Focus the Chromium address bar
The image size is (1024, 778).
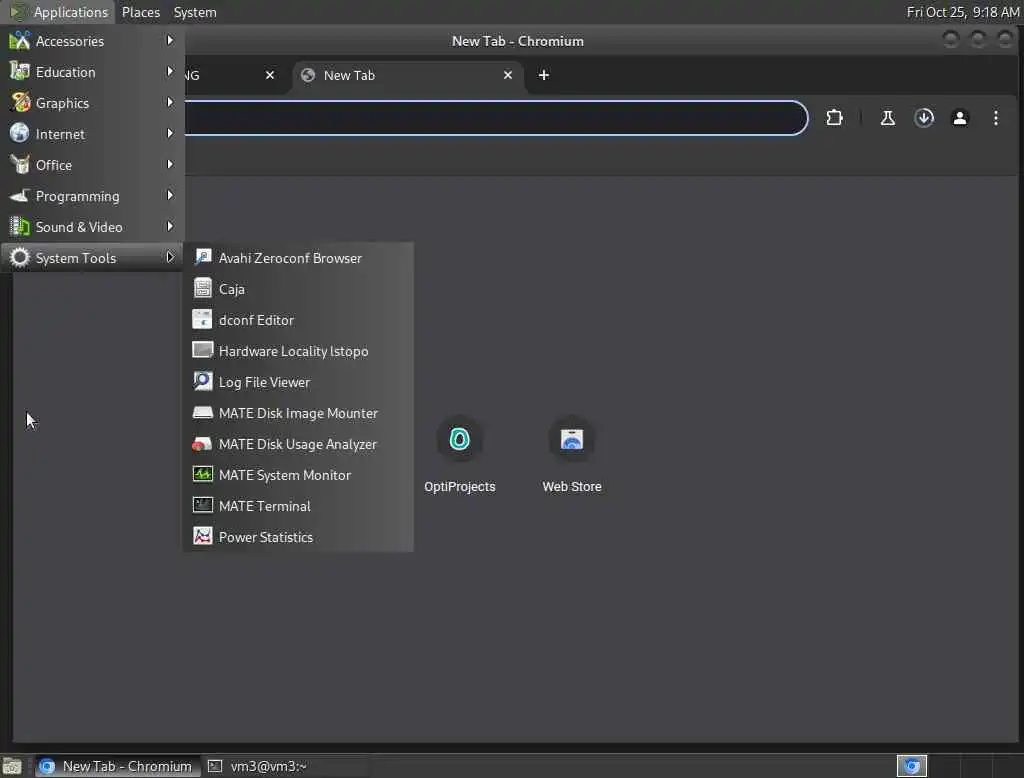(x=495, y=118)
